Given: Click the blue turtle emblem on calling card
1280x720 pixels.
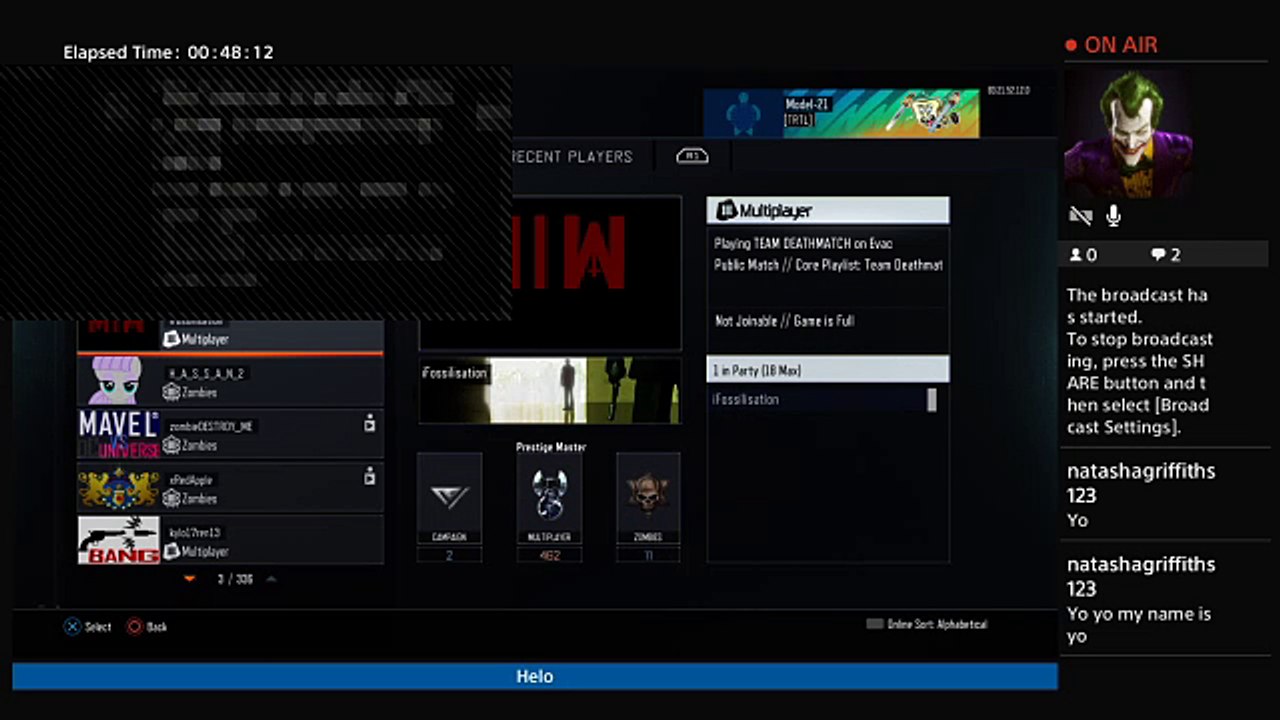Looking at the screenshot, I should pyautogui.click(x=742, y=114).
